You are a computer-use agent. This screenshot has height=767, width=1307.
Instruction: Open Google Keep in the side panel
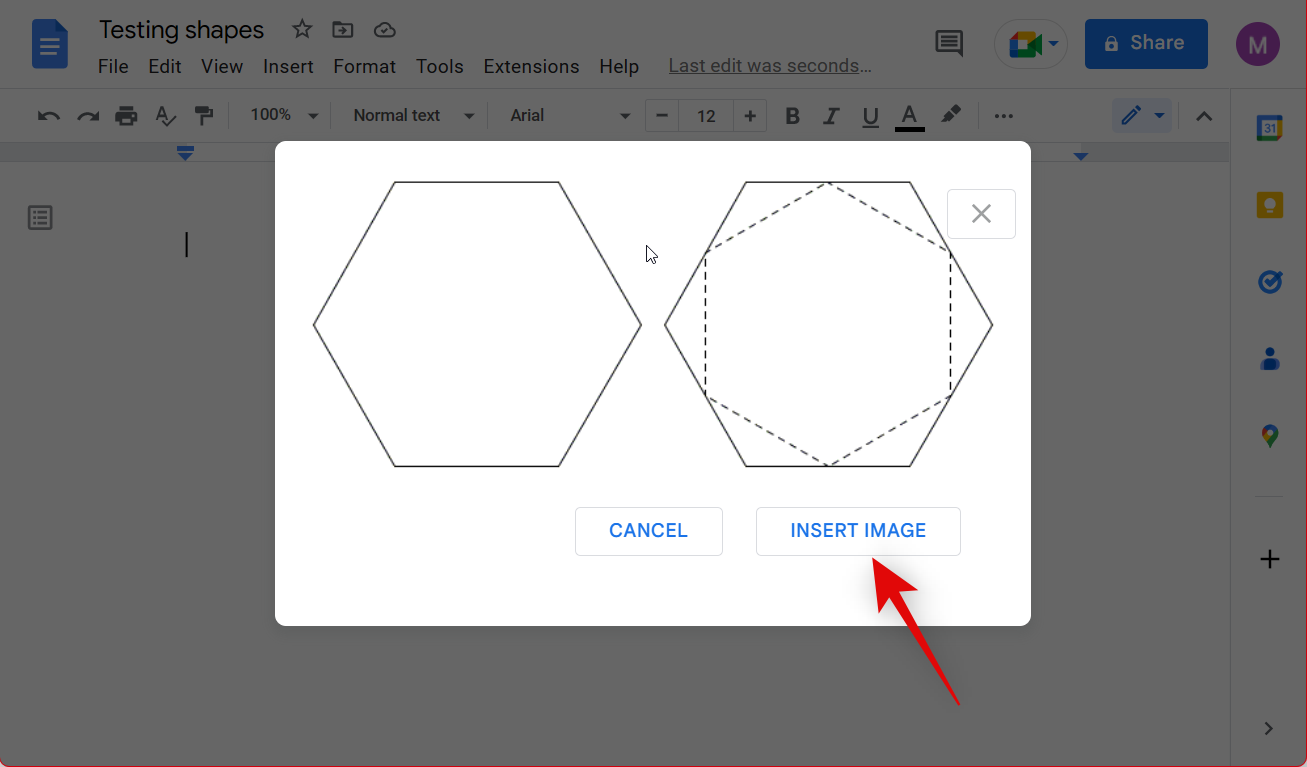(1269, 205)
